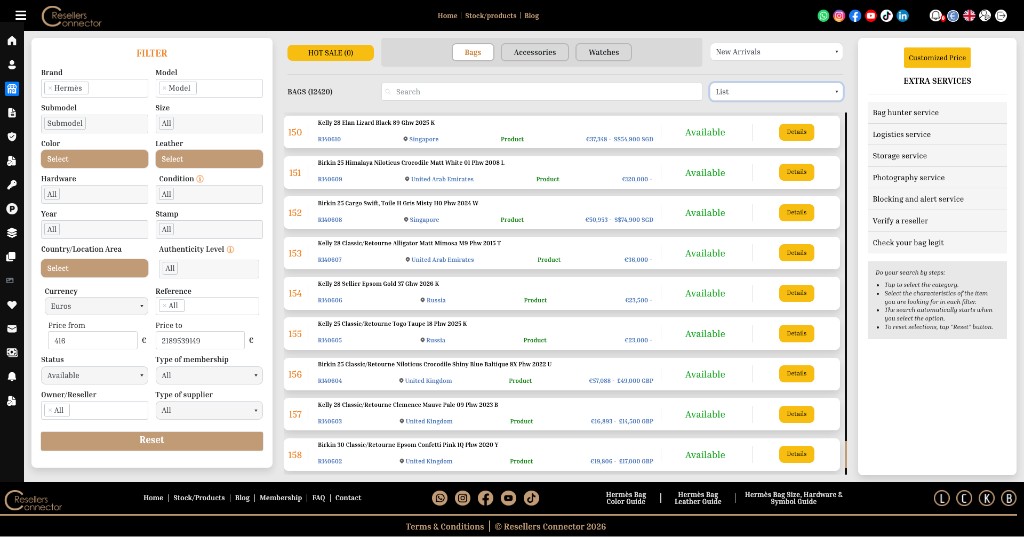Open YouTube icon in top header
This screenshot has height=537, width=1024.
[x=871, y=16]
